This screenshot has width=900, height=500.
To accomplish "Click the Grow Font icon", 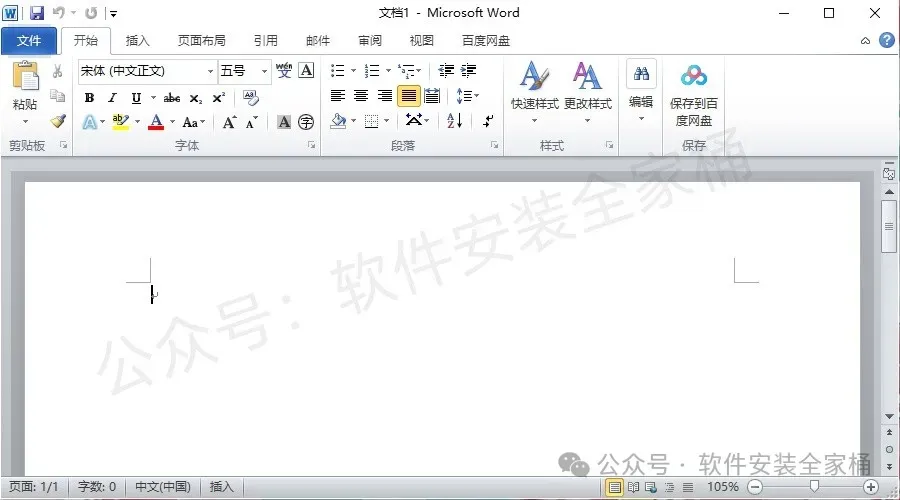I will [229, 122].
